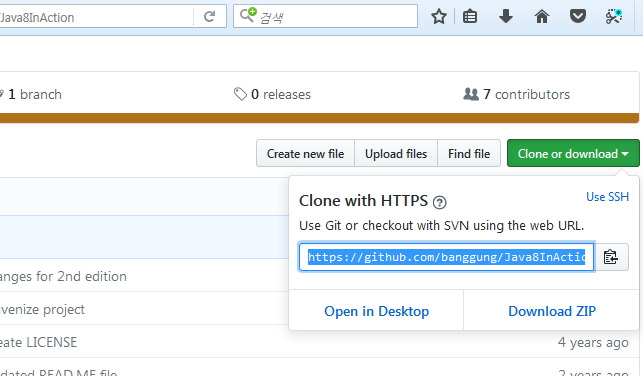Click the Create new file button

(306, 153)
